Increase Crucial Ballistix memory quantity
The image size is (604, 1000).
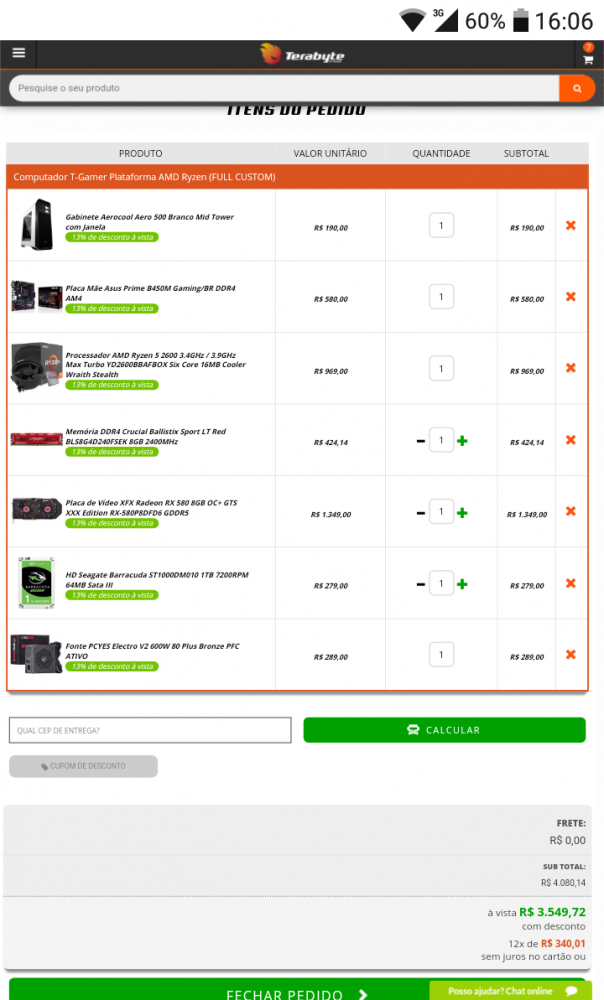point(462,441)
